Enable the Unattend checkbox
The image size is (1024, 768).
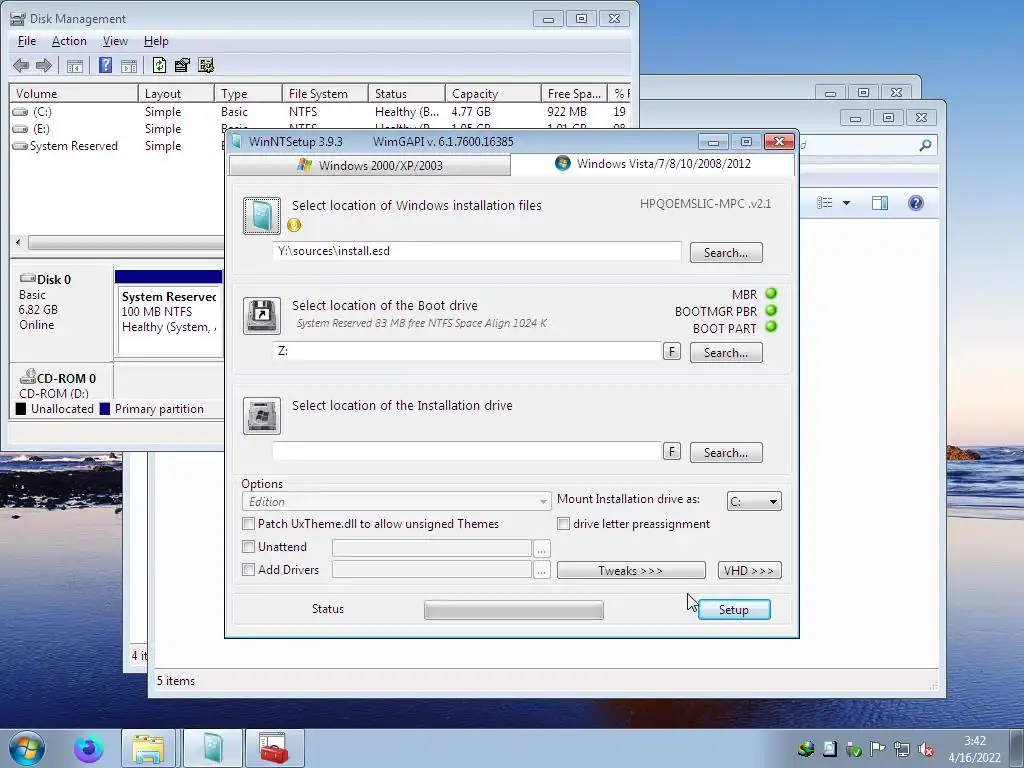pos(248,547)
